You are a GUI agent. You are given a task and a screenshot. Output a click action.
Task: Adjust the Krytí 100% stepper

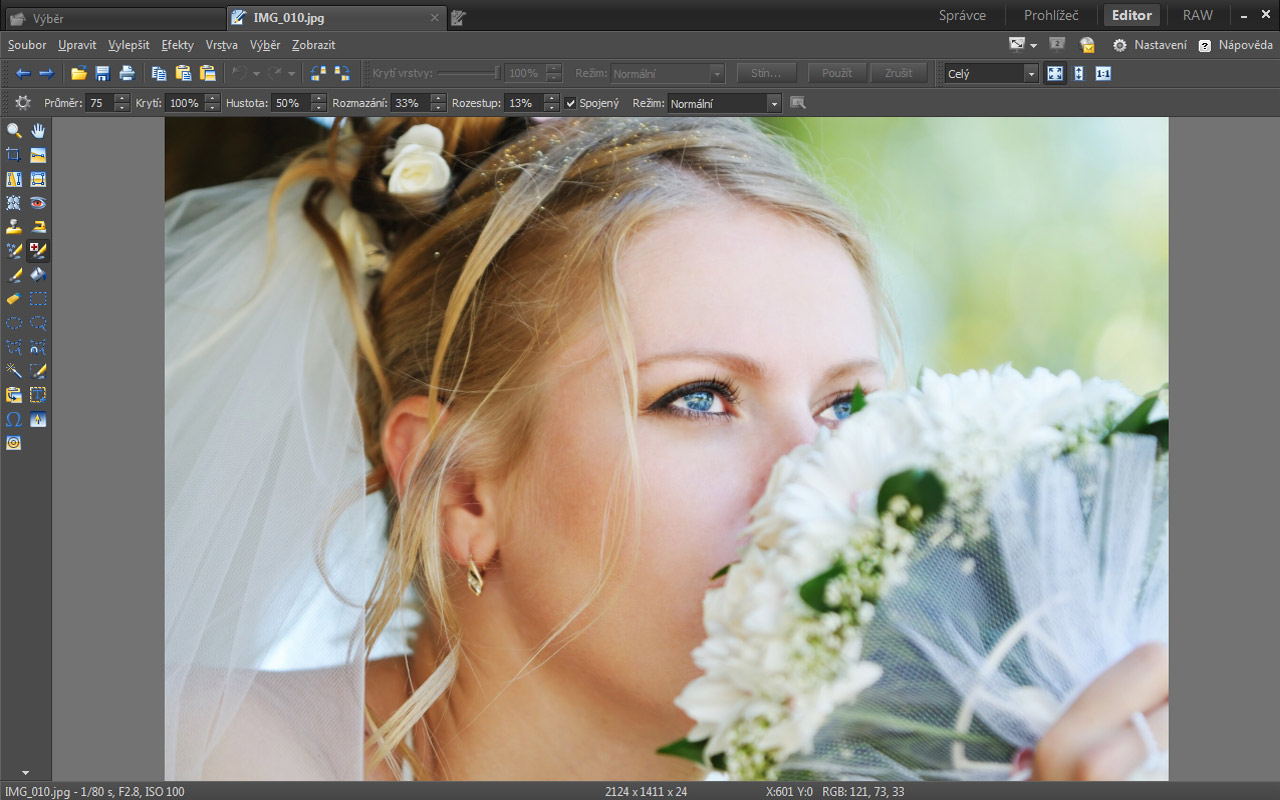tap(212, 103)
